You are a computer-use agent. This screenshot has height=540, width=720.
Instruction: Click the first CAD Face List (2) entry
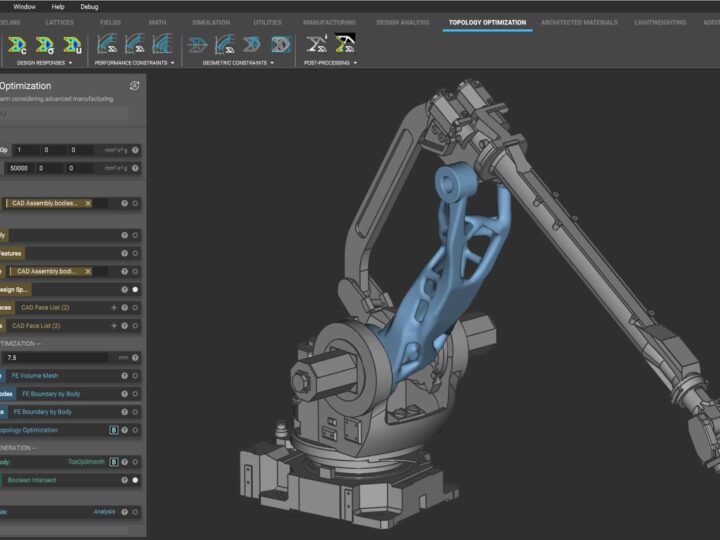(x=45, y=308)
